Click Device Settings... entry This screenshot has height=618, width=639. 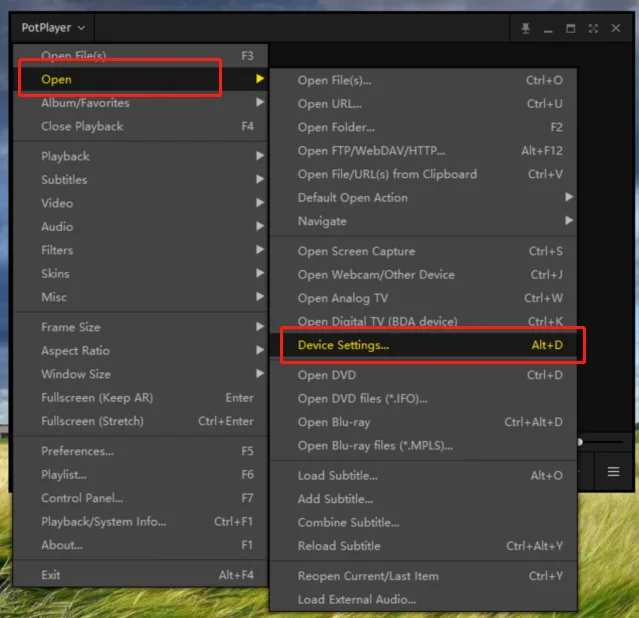423,345
